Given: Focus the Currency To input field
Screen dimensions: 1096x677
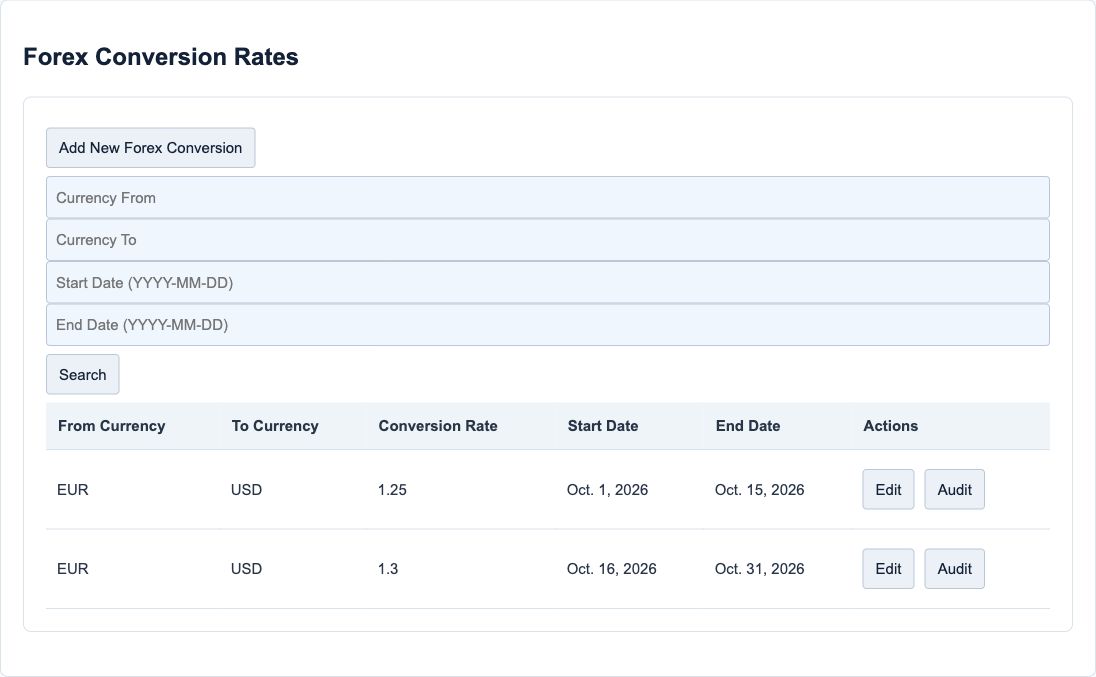Looking at the screenshot, I should 547,240.
